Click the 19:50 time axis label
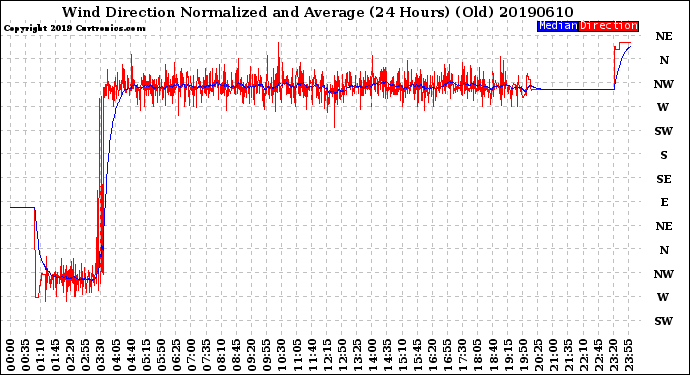Screen dimensions: 690x375 [x=523, y=355]
